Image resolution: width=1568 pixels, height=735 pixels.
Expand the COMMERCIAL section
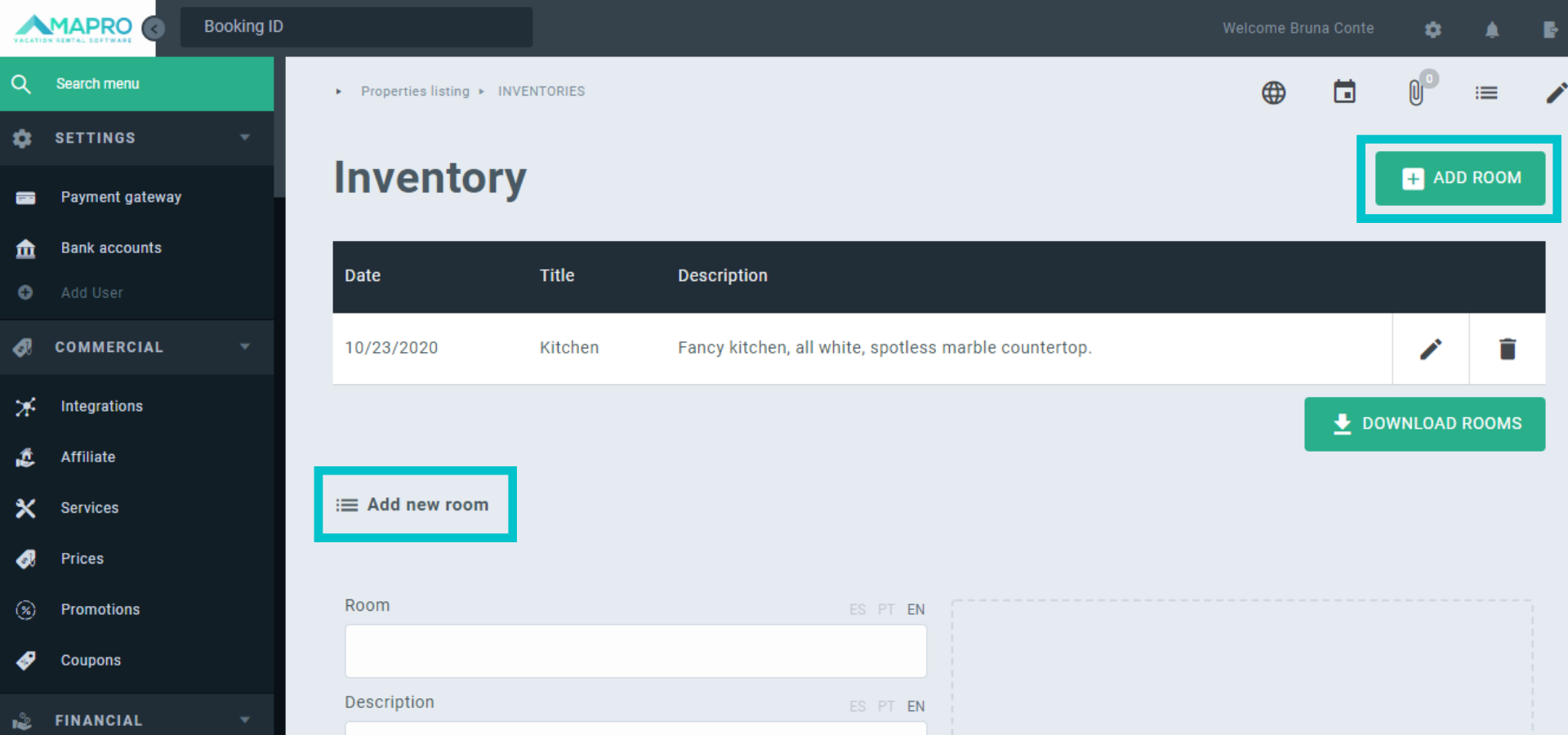244,347
